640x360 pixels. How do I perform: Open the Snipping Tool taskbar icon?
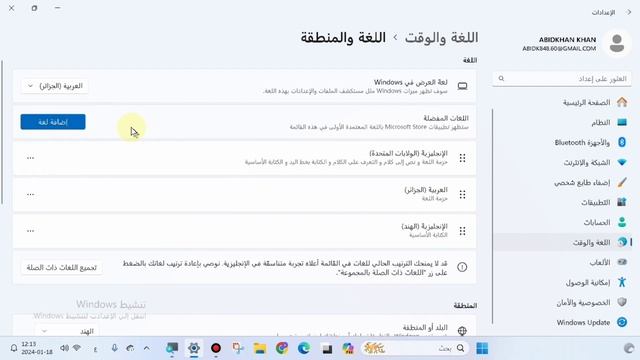[x=238, y=348]
